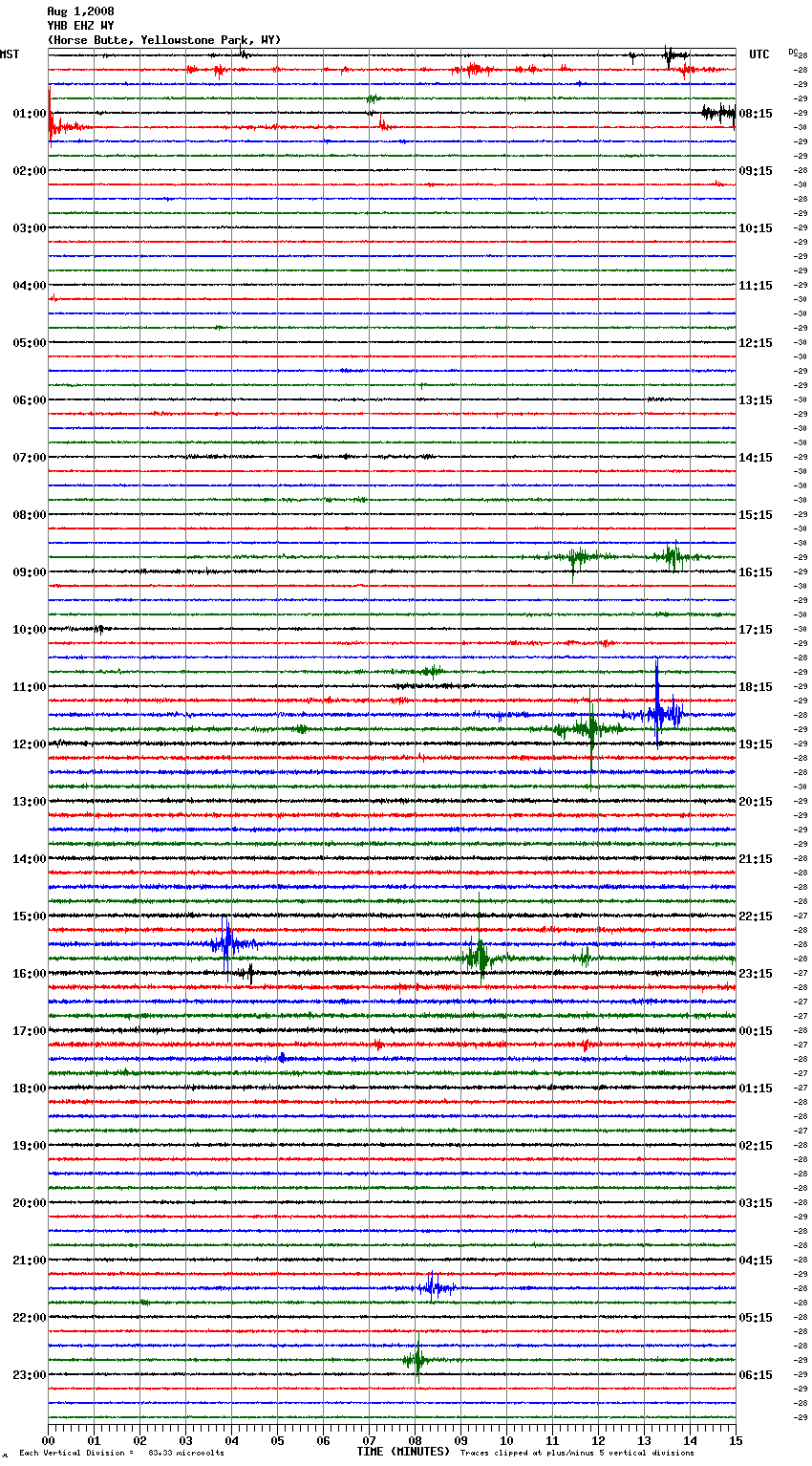Click minute axis tick label 08
Image resolution: width=812 pixels, height=1466 pixels.
click(x=416, y=1440)
